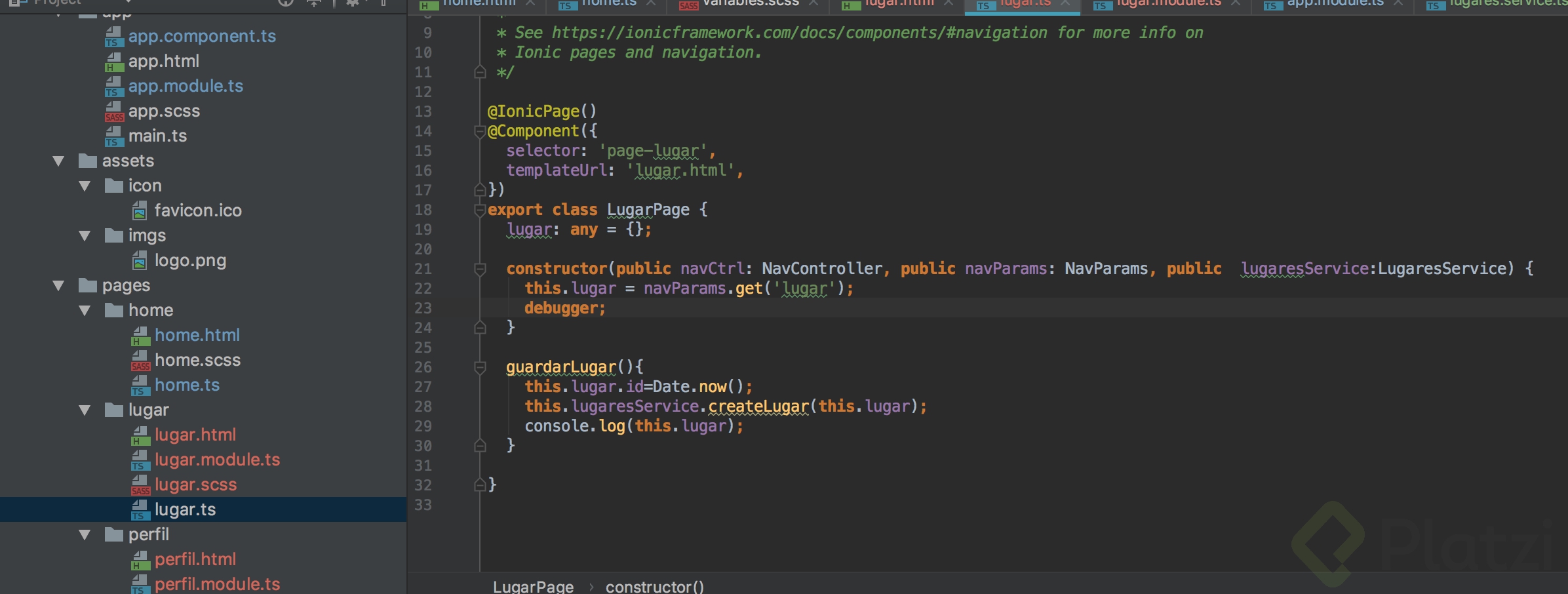The image size is (1568, 594).
Task: Click the pages folder icon
Action: tap(88, 285)
